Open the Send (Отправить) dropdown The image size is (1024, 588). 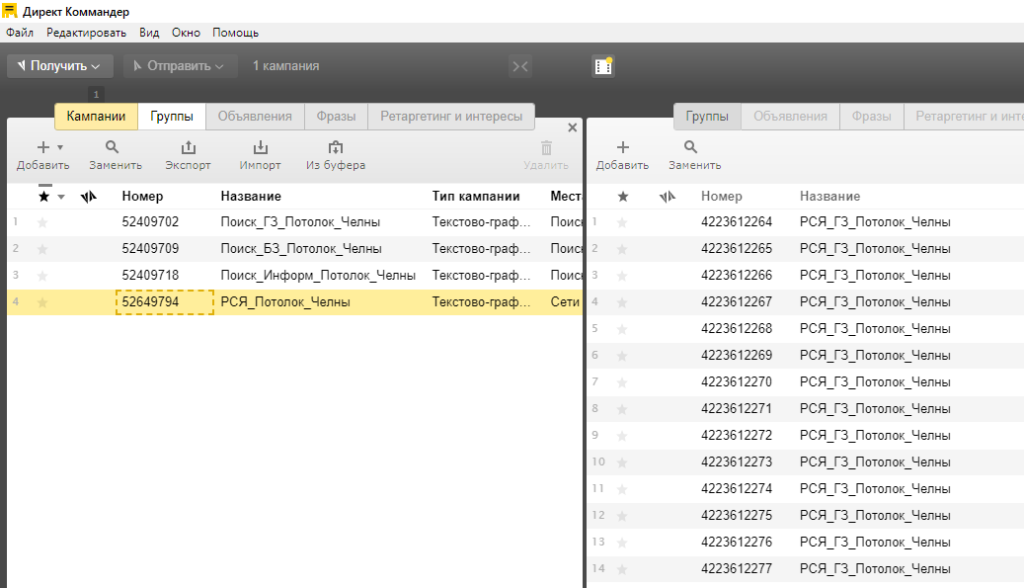[180, 66]
